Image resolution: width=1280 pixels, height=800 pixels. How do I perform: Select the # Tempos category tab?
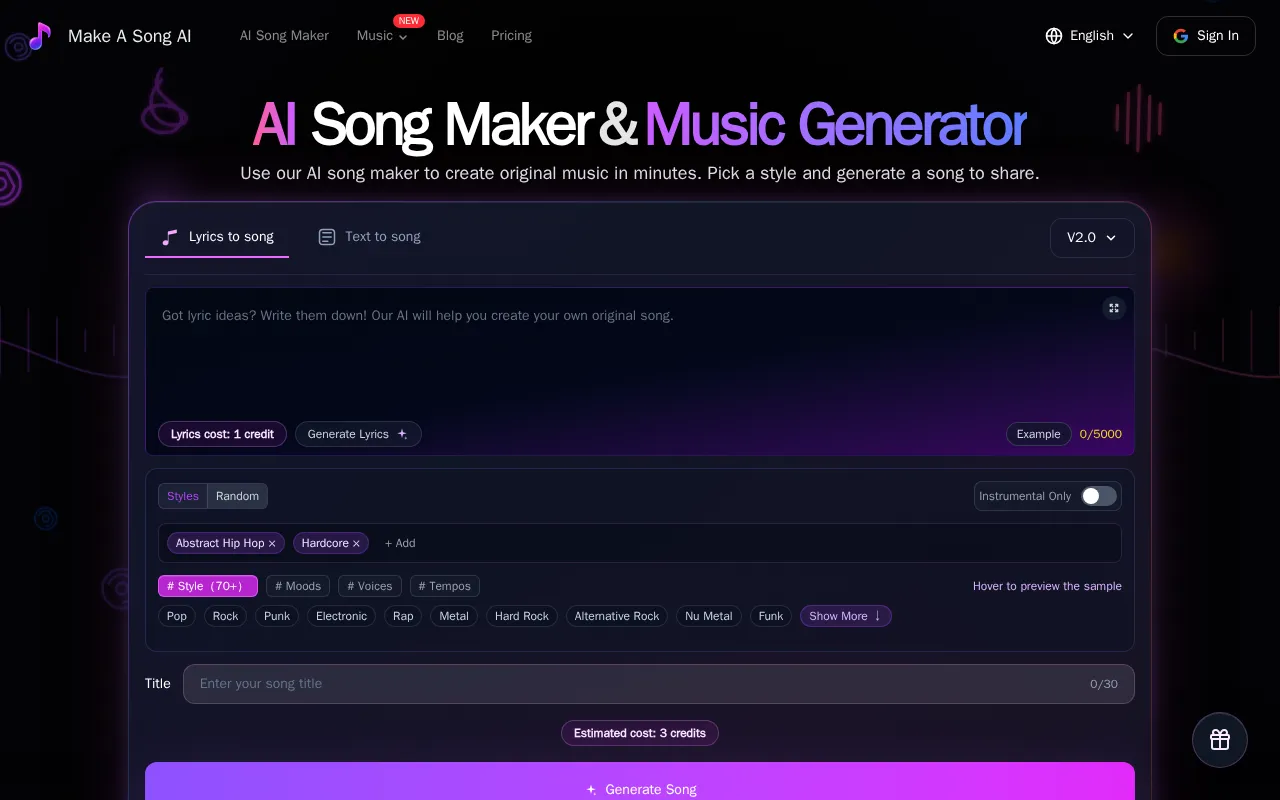click(x=445, y=586)
